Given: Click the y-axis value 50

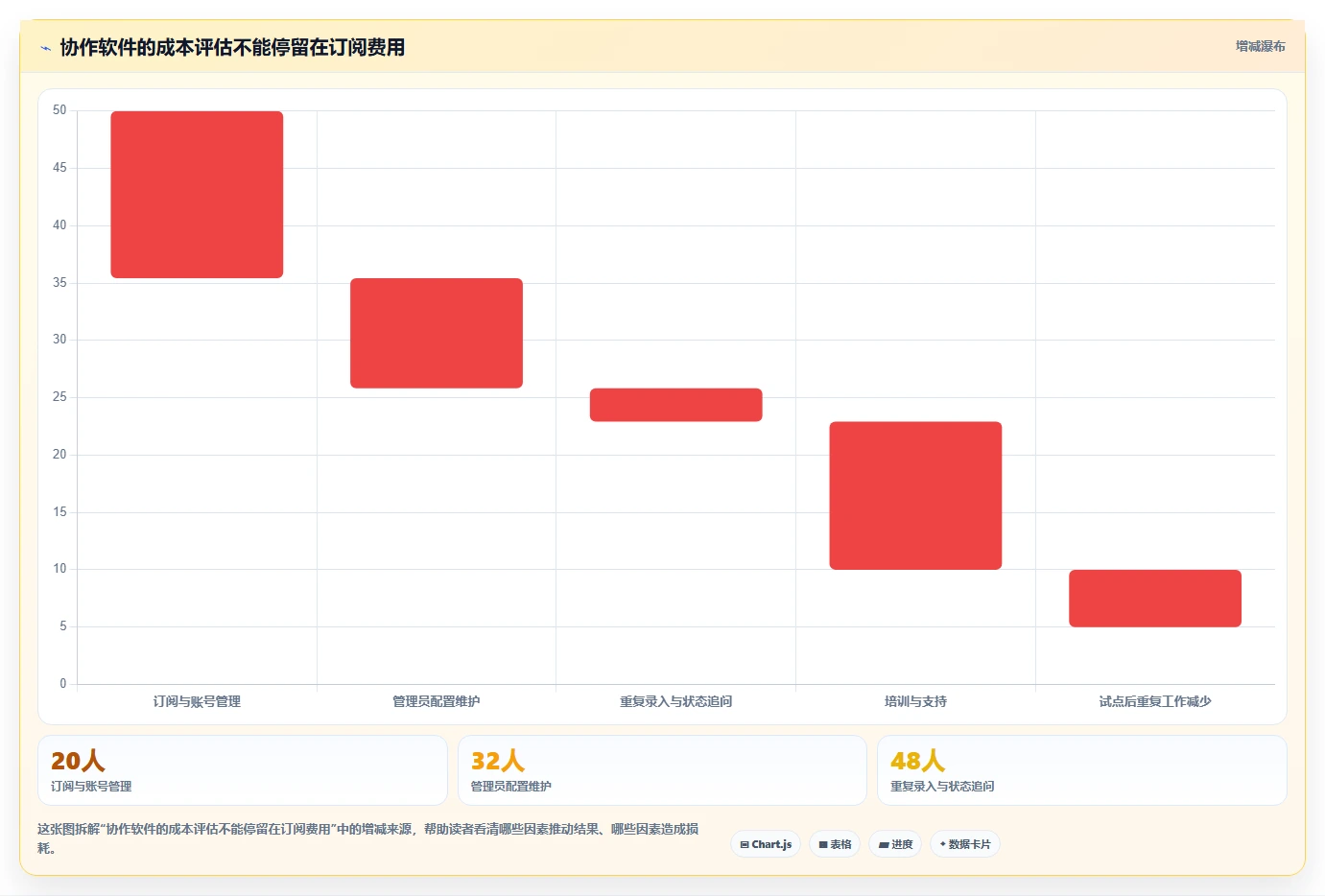Looking at the screenshot, I should [59, 110].
